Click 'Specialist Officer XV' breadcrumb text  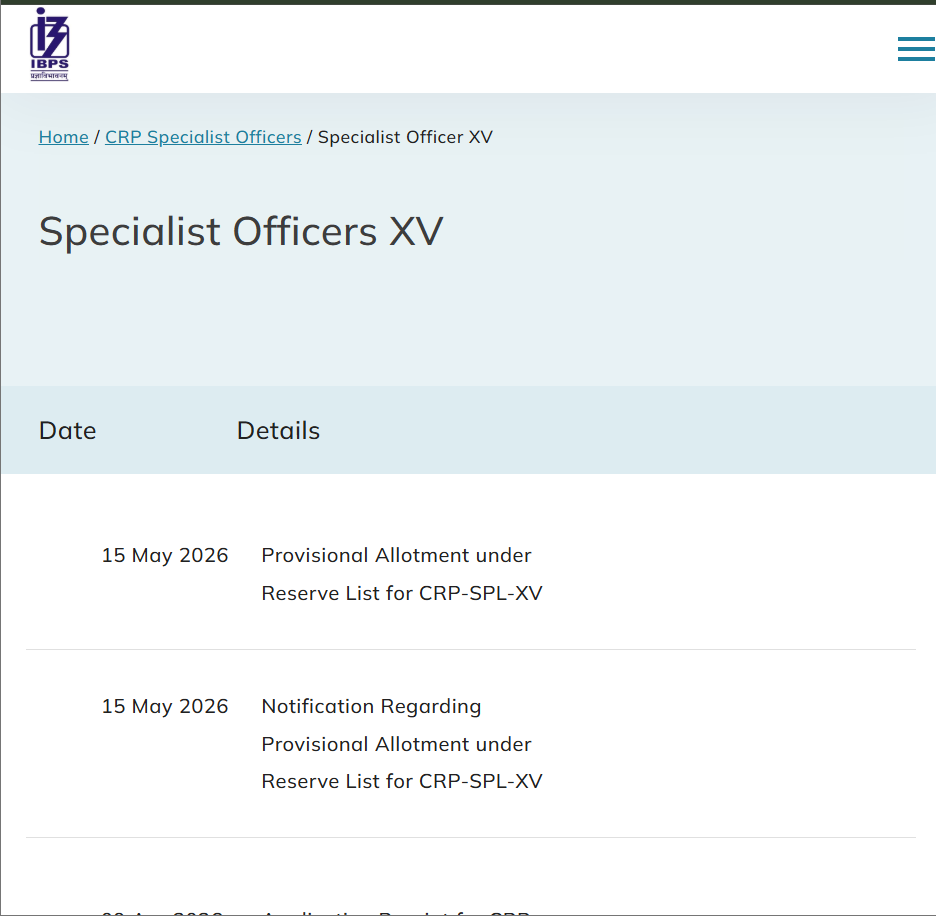405,137
